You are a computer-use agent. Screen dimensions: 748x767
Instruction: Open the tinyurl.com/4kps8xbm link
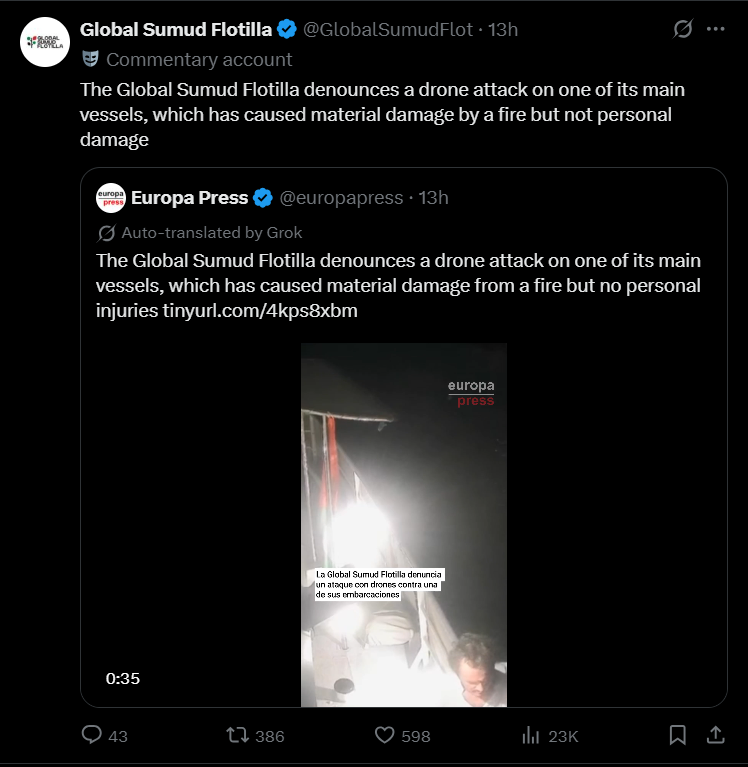(260, 311)
